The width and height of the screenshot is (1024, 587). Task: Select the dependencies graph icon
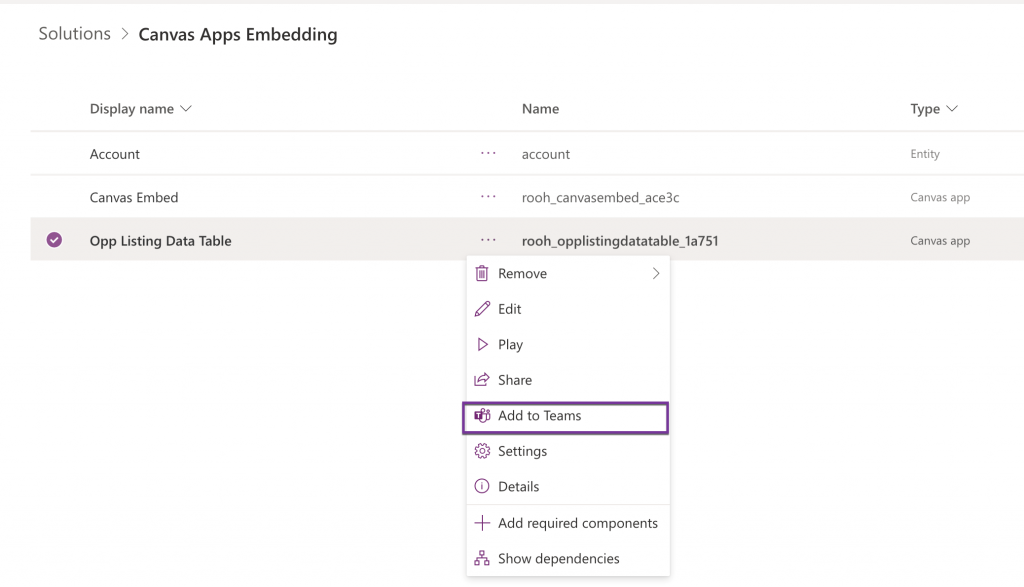(484, 558)
